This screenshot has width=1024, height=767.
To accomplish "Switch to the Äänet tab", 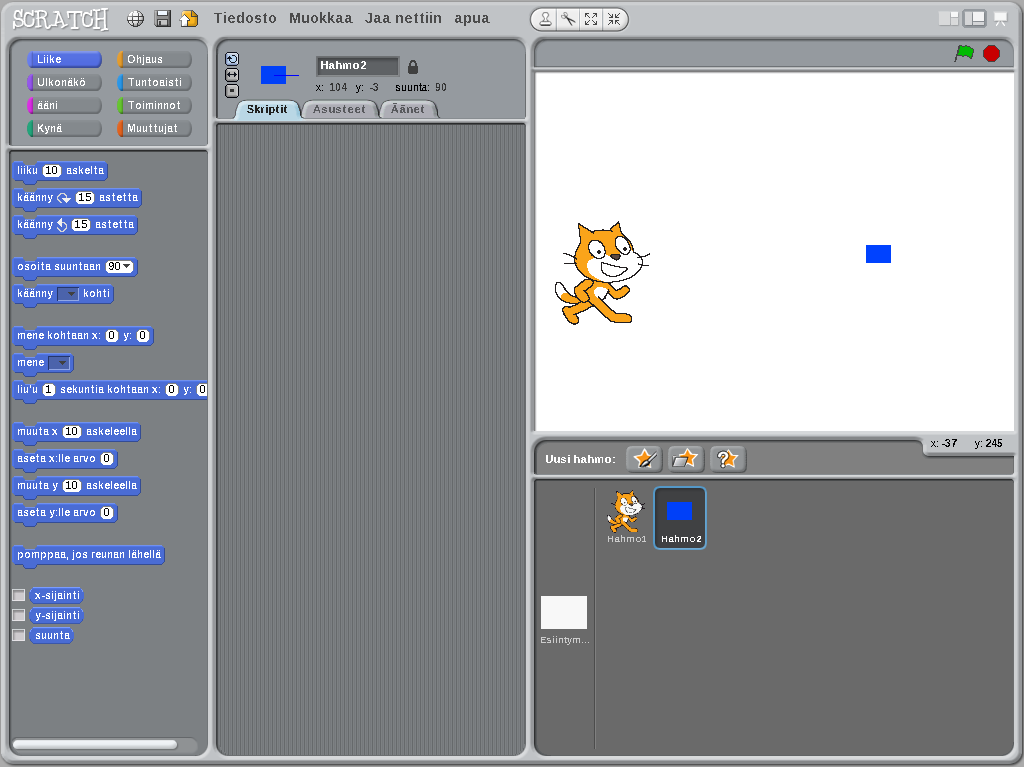I will (408, 109).
